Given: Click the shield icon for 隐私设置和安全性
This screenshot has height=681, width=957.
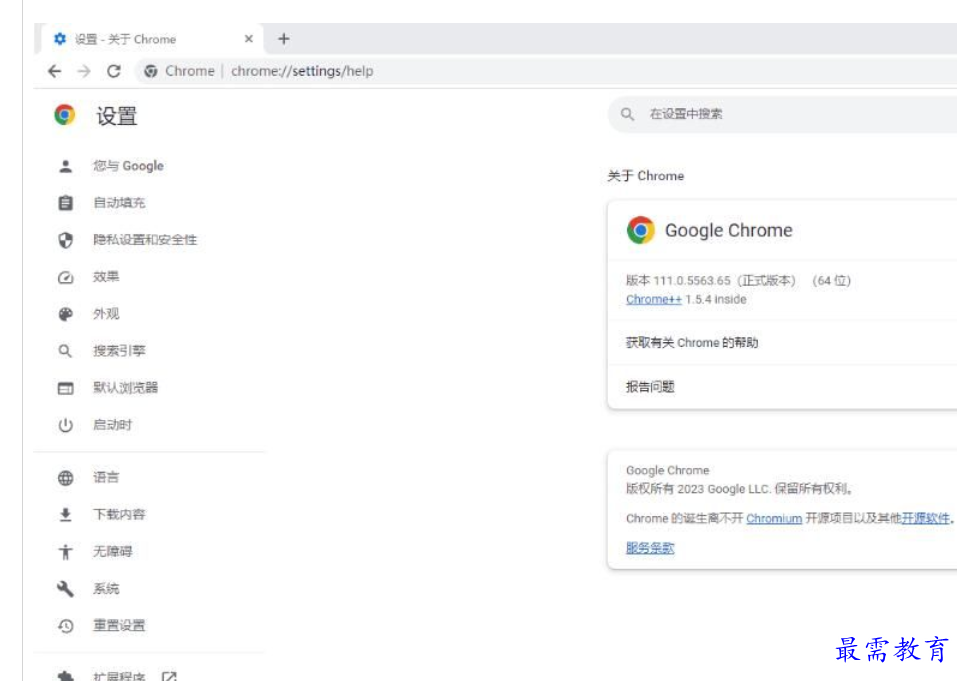Looking at the screenshot, I should click(x=66, y=240).
